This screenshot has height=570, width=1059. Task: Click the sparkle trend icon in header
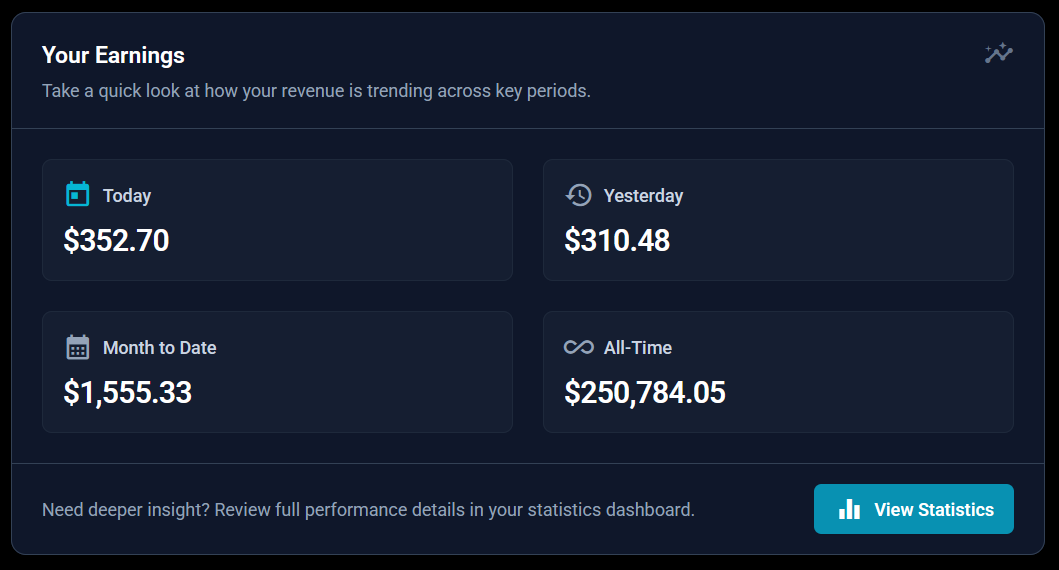[x=998, y=54]
